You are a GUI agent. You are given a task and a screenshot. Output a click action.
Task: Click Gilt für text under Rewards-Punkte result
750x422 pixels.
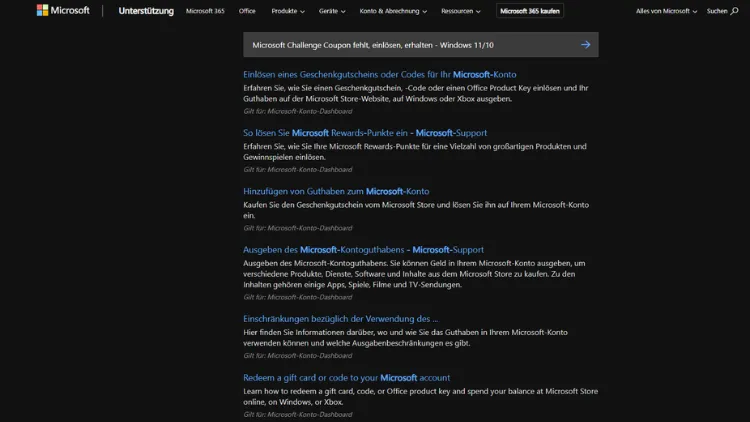tap(298, 169)
